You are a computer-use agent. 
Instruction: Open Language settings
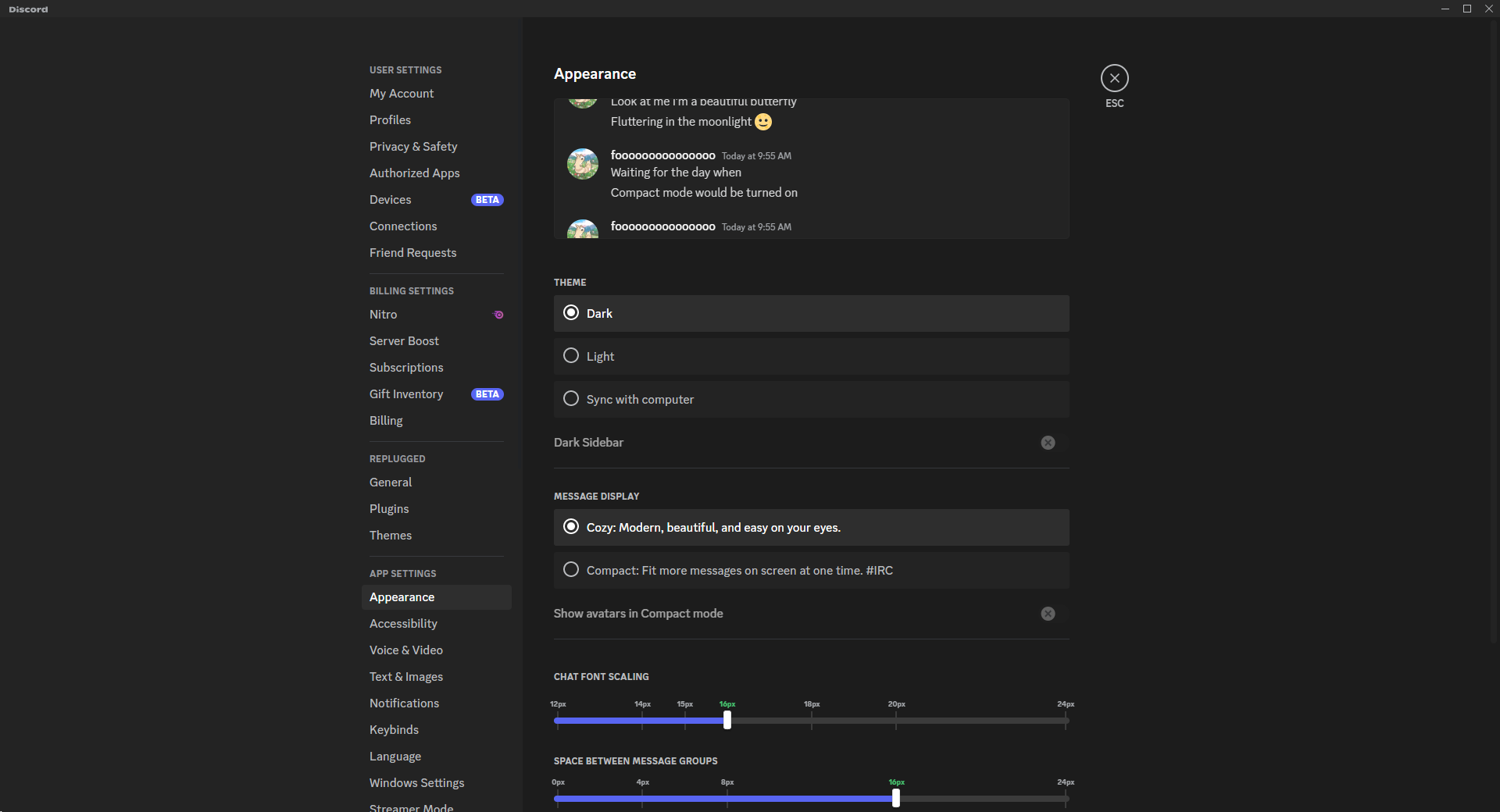pyautogui.click(x=436, y=757)
